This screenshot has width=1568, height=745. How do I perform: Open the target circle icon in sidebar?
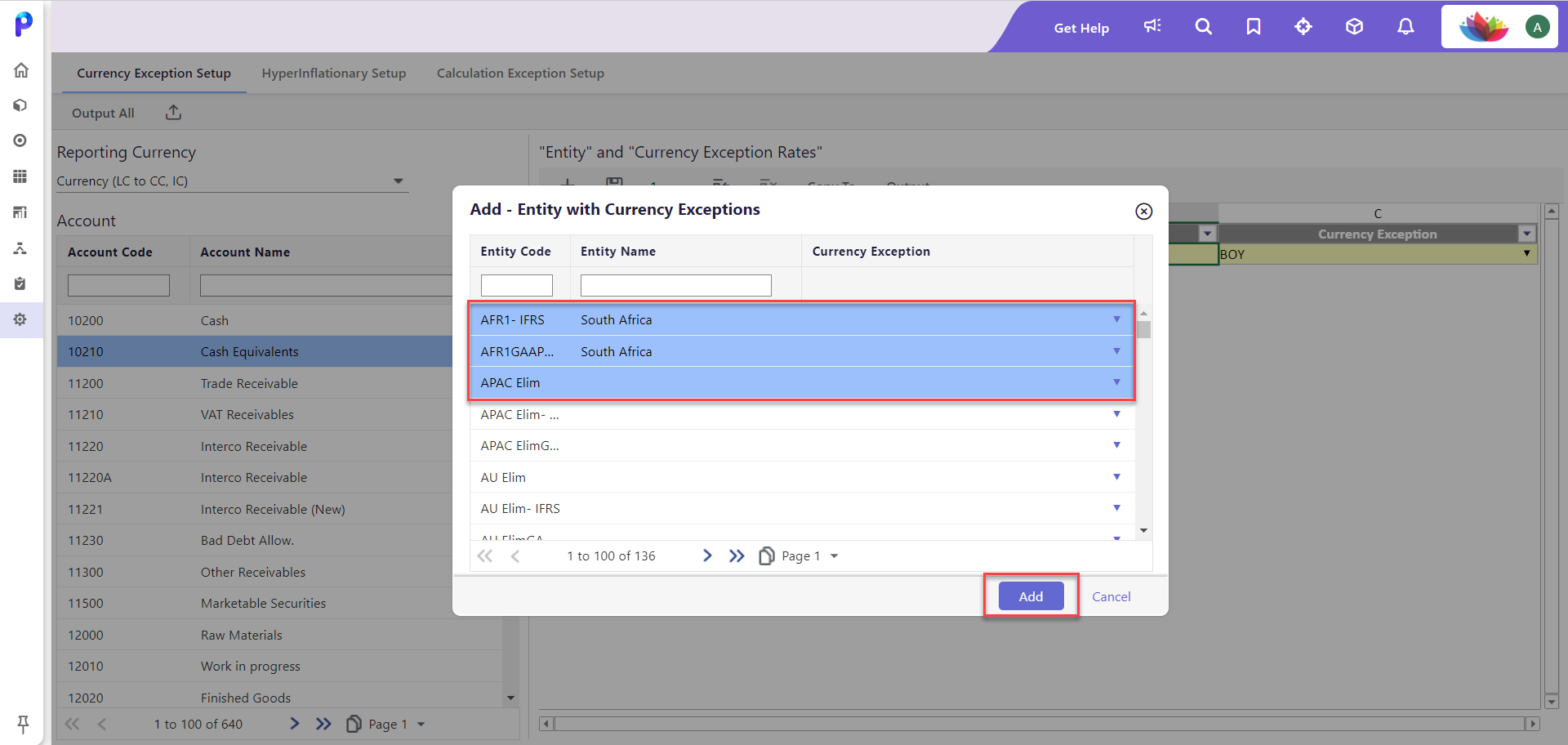[21, 141]
